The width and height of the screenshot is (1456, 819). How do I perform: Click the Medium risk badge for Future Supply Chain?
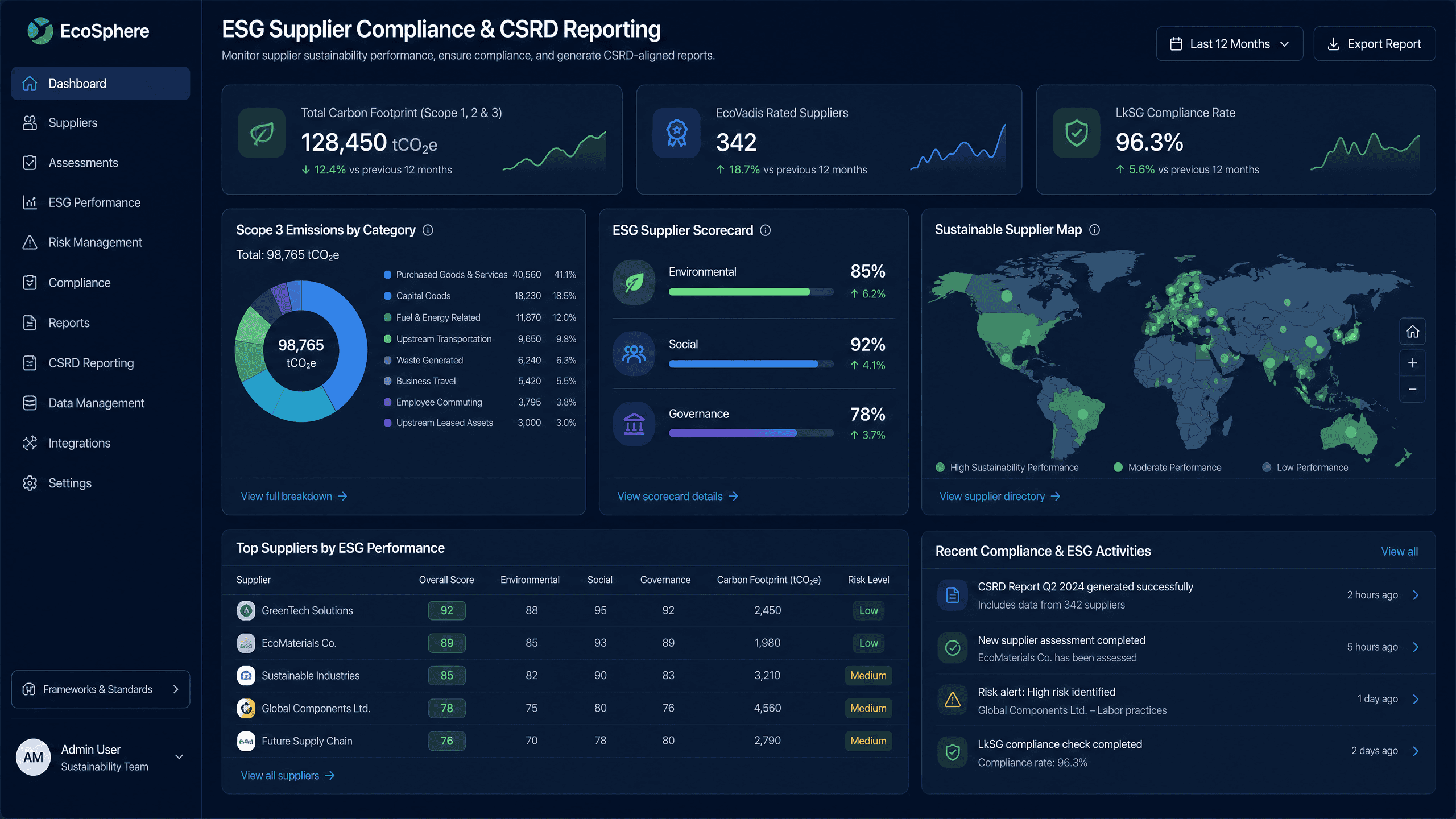click(868, 741)
